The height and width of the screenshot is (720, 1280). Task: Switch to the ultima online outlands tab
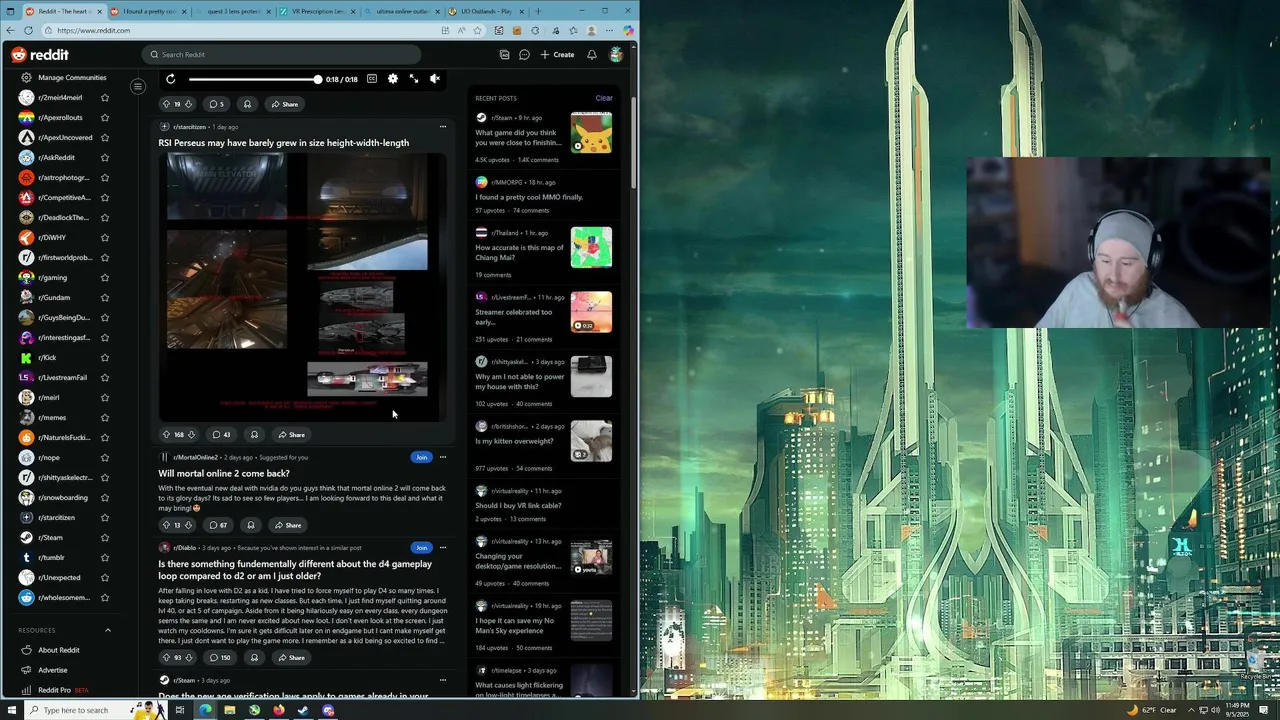400,11
